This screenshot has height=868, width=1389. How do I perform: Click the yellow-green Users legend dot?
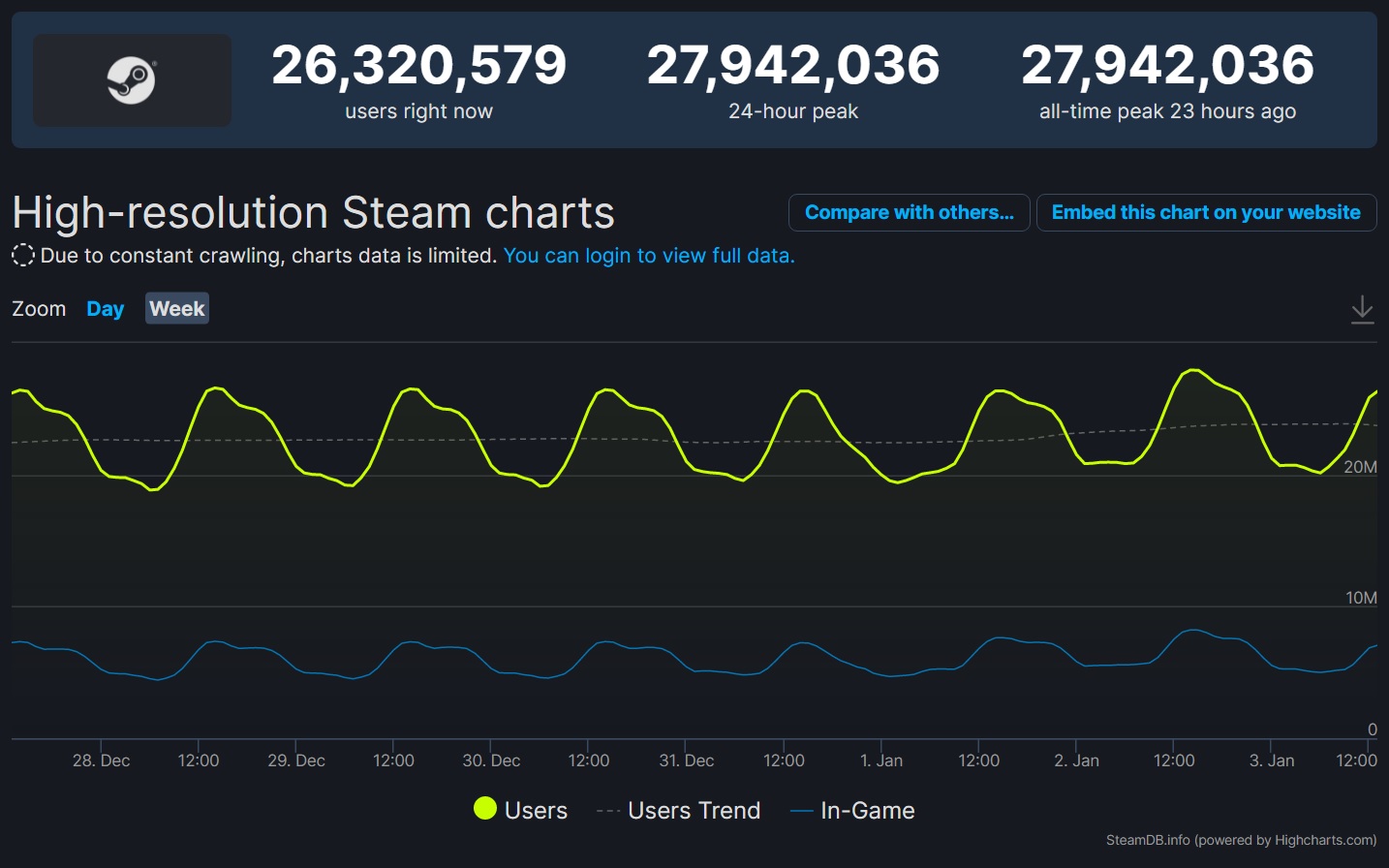click(485, 808)
